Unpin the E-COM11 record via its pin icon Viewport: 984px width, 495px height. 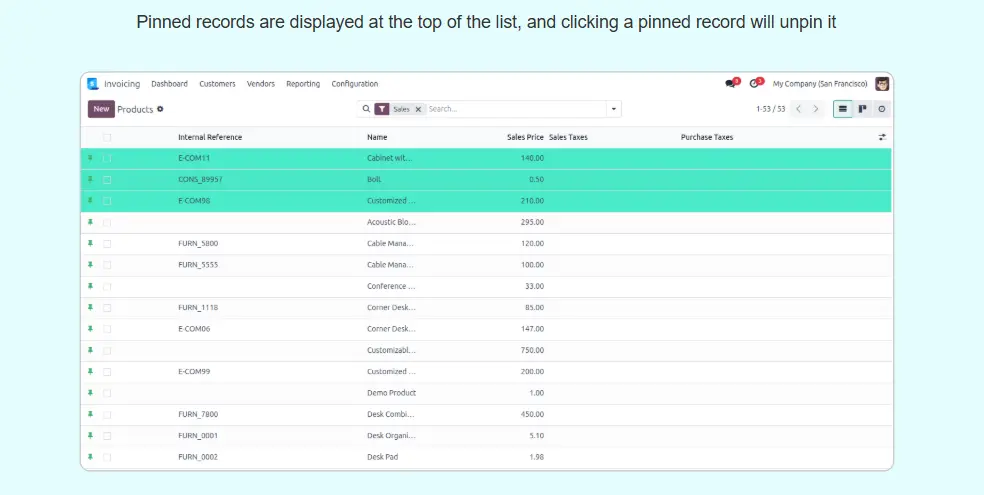pyautogui.click(x=90, y=158)
